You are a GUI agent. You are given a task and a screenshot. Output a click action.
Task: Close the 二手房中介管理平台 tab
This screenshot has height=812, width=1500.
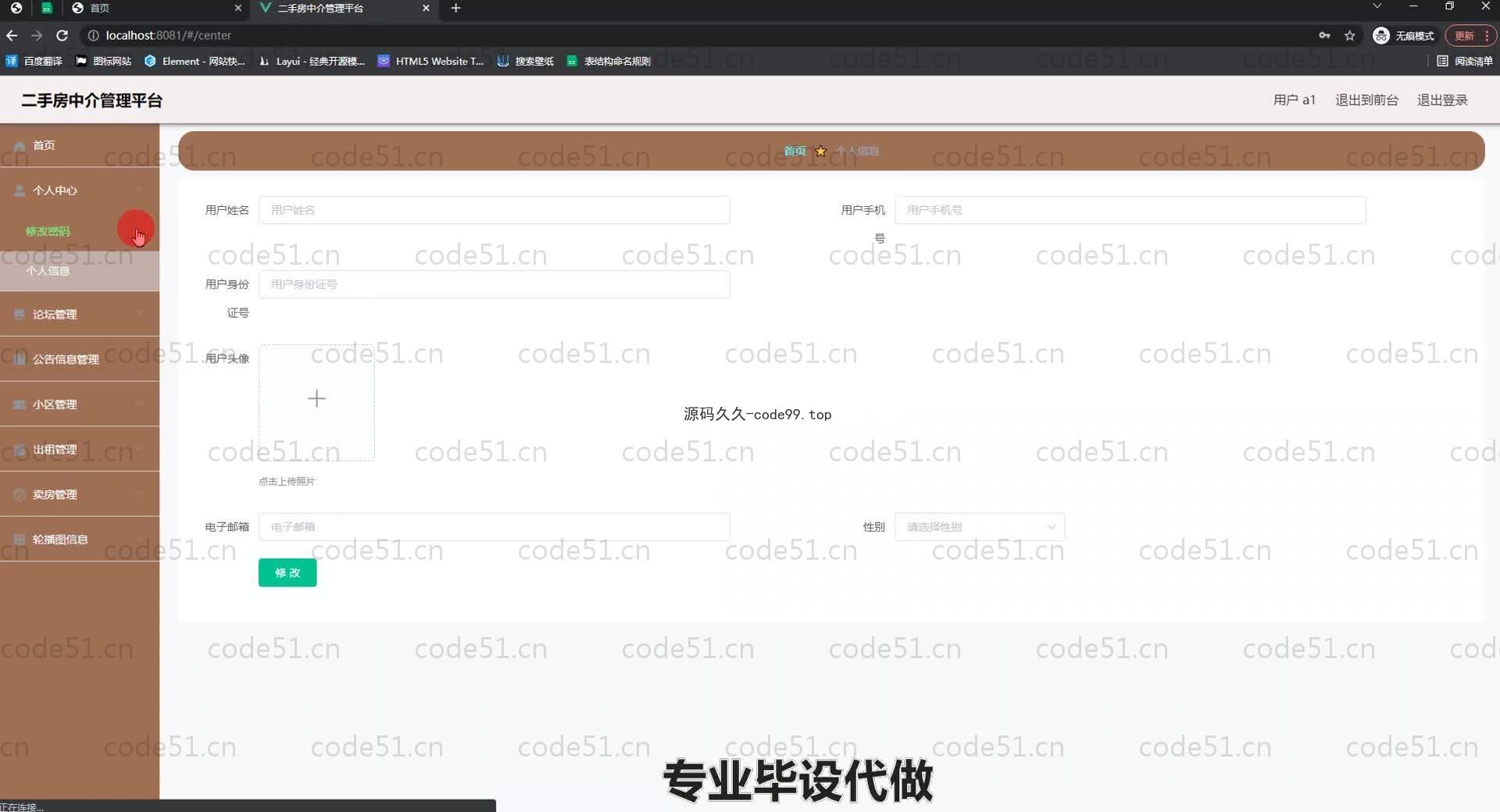426,8
